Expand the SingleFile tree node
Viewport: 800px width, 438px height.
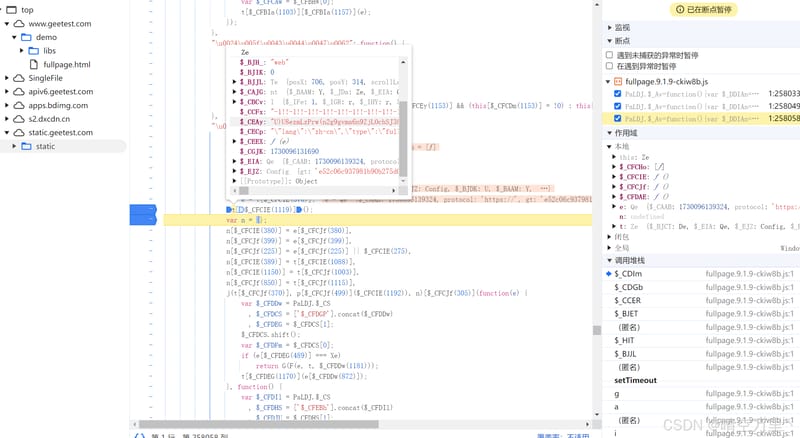(7, 78)
